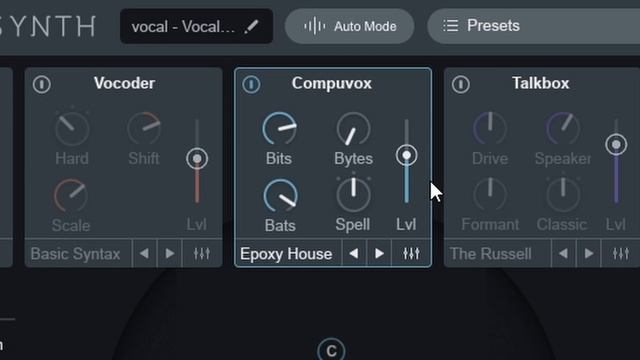Screen dimensions: 640x360
Task: Select next Talkbox preset arrow
Action: pos(589,253)
